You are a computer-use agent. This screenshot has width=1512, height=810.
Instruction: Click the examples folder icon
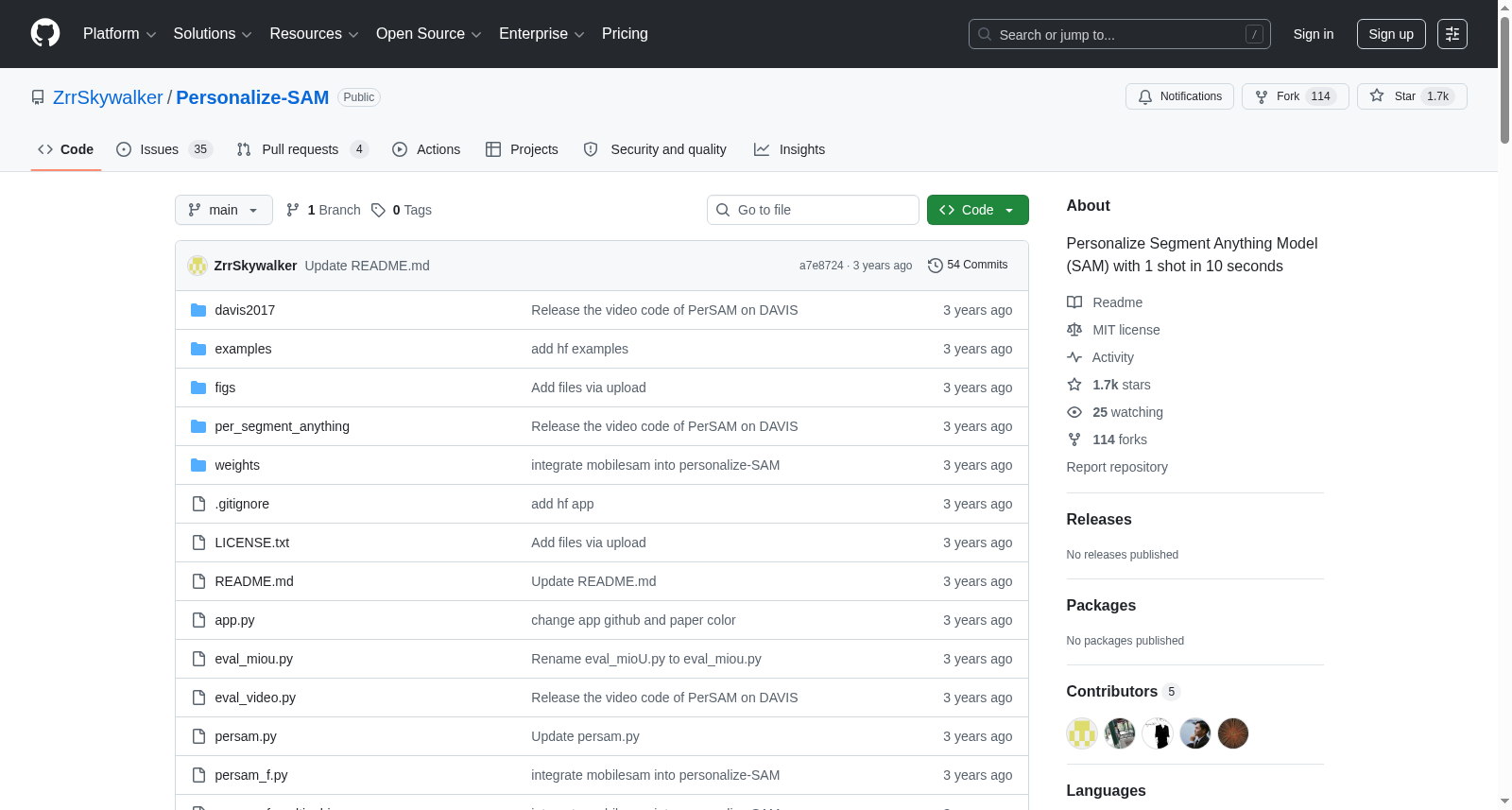(198, 349)
